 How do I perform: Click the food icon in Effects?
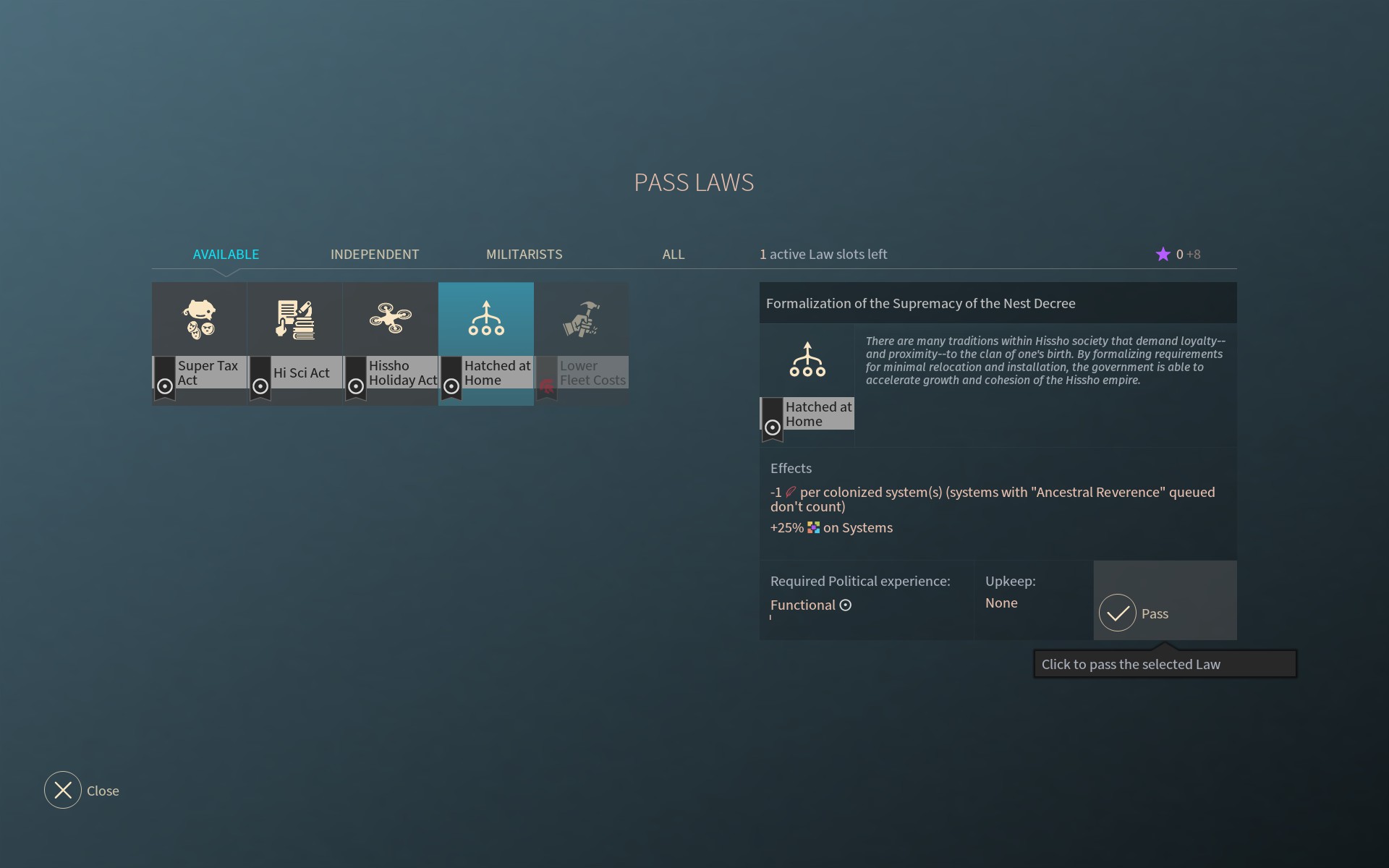[x=791, y=492]
